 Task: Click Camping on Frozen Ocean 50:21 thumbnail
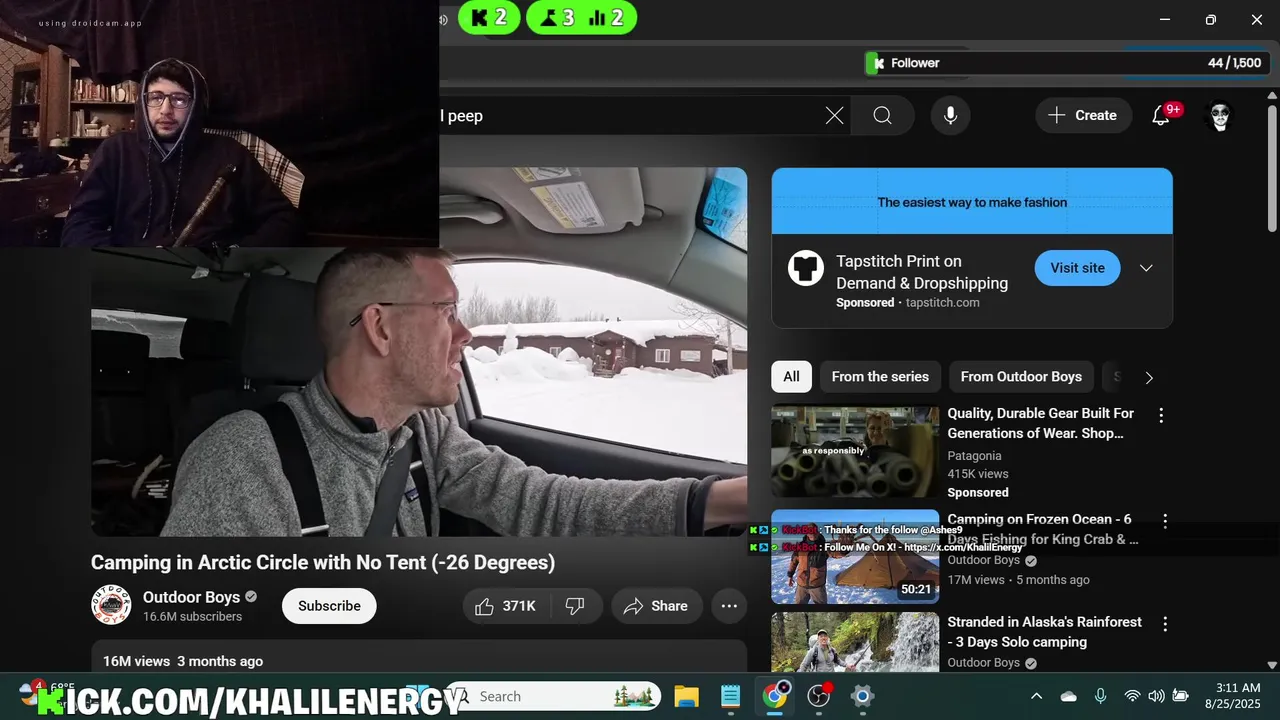tap(855, 556)
